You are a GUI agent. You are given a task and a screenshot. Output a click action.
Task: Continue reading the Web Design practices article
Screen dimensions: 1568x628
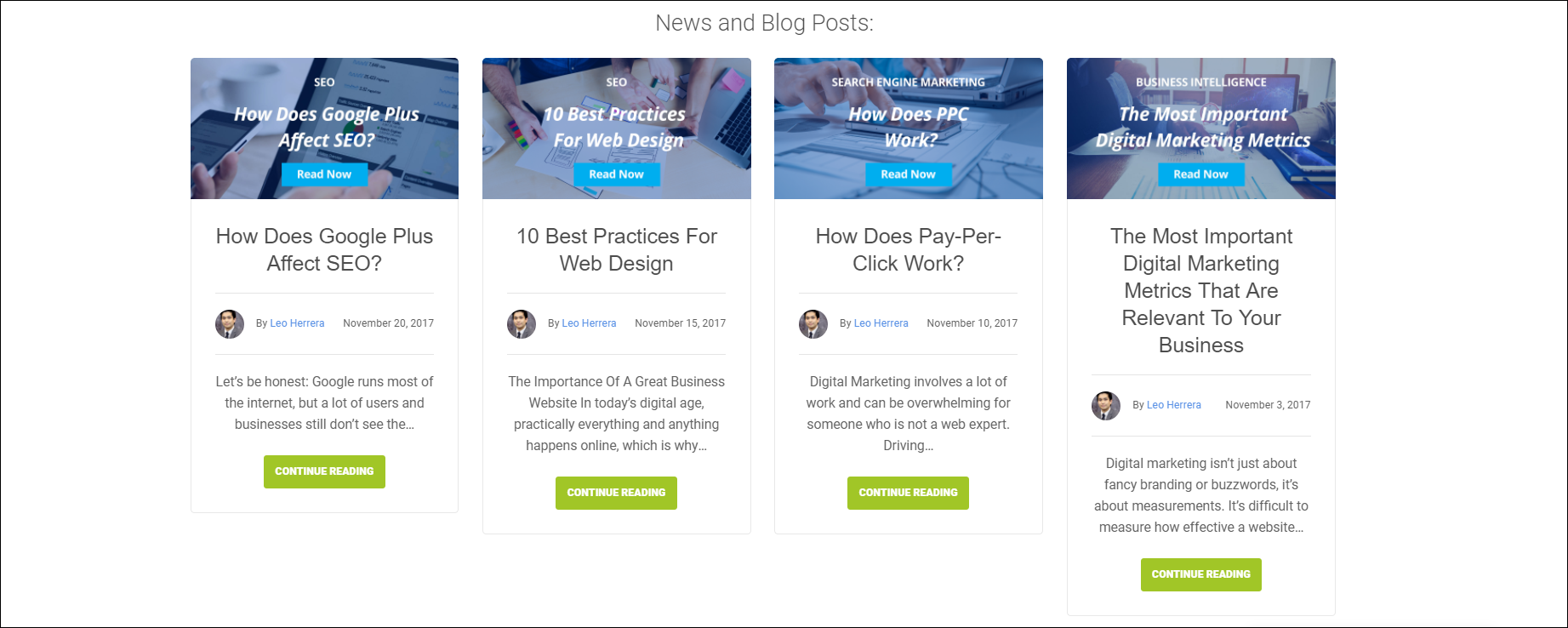tap(616, 493)
